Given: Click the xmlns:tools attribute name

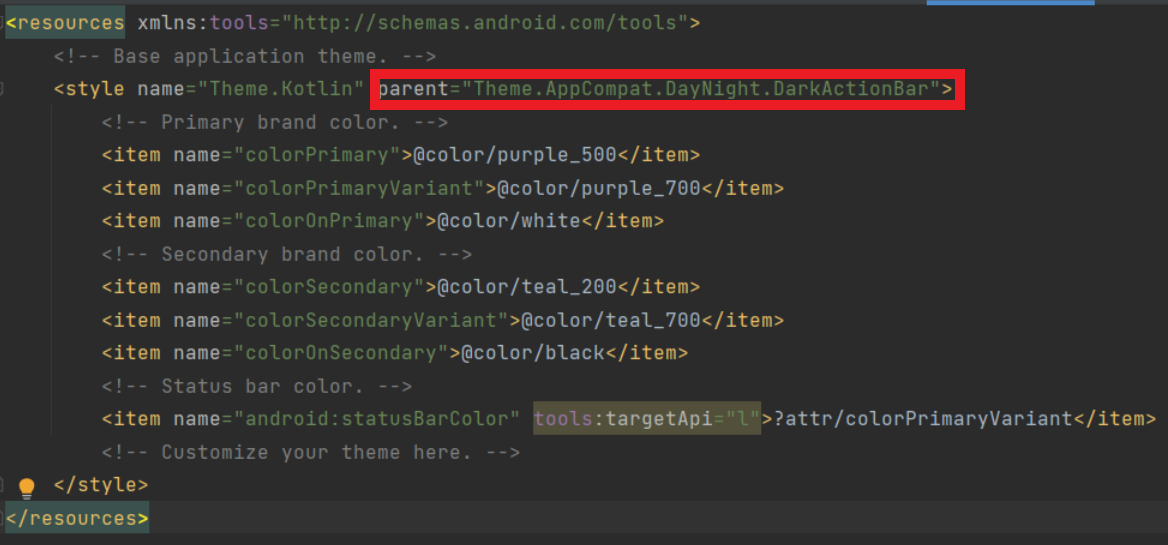Looking at the screenshot, I should [203, 23].
